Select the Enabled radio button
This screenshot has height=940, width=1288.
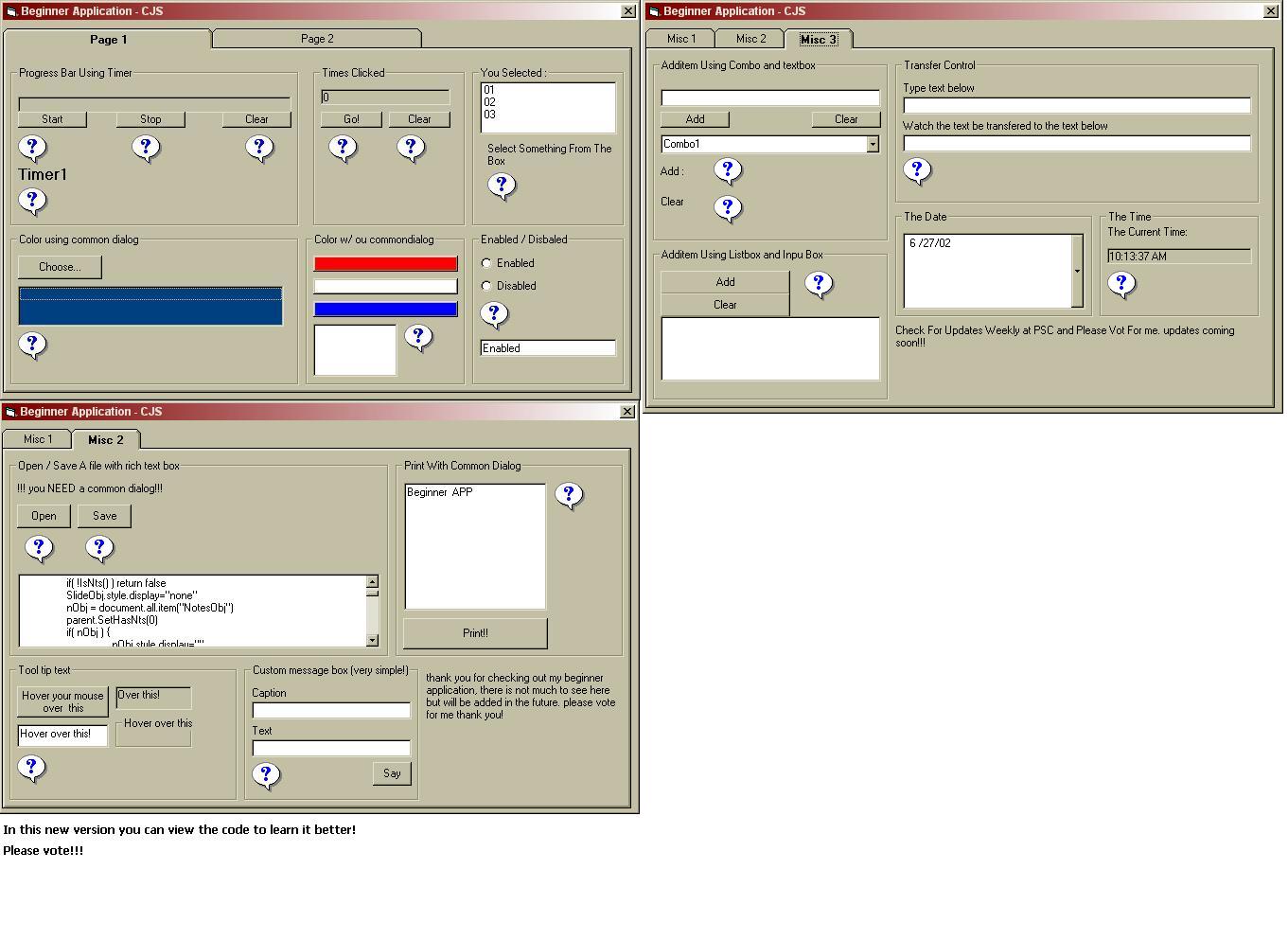486,263
